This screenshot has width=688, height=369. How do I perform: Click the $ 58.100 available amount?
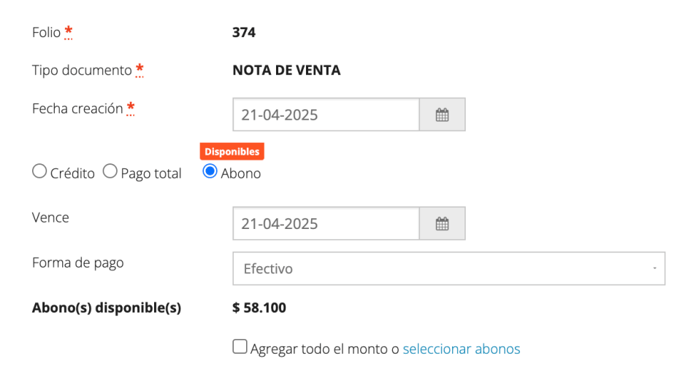[x=259, y=308]
